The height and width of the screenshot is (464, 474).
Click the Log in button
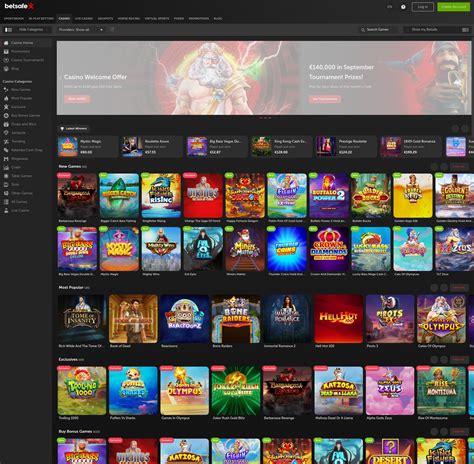point(423,7)
